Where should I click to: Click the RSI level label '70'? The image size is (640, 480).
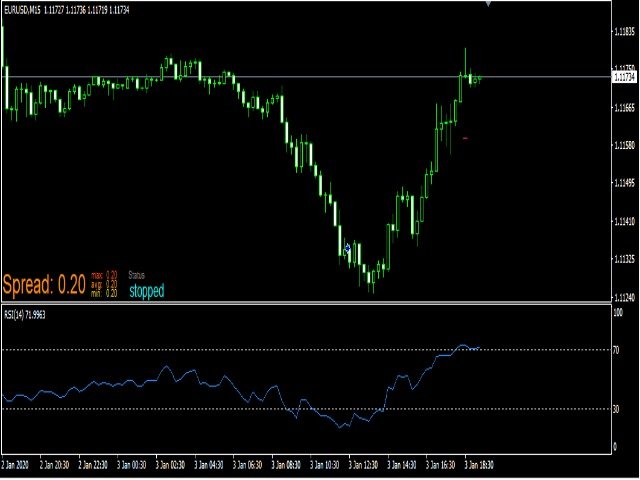616,350
